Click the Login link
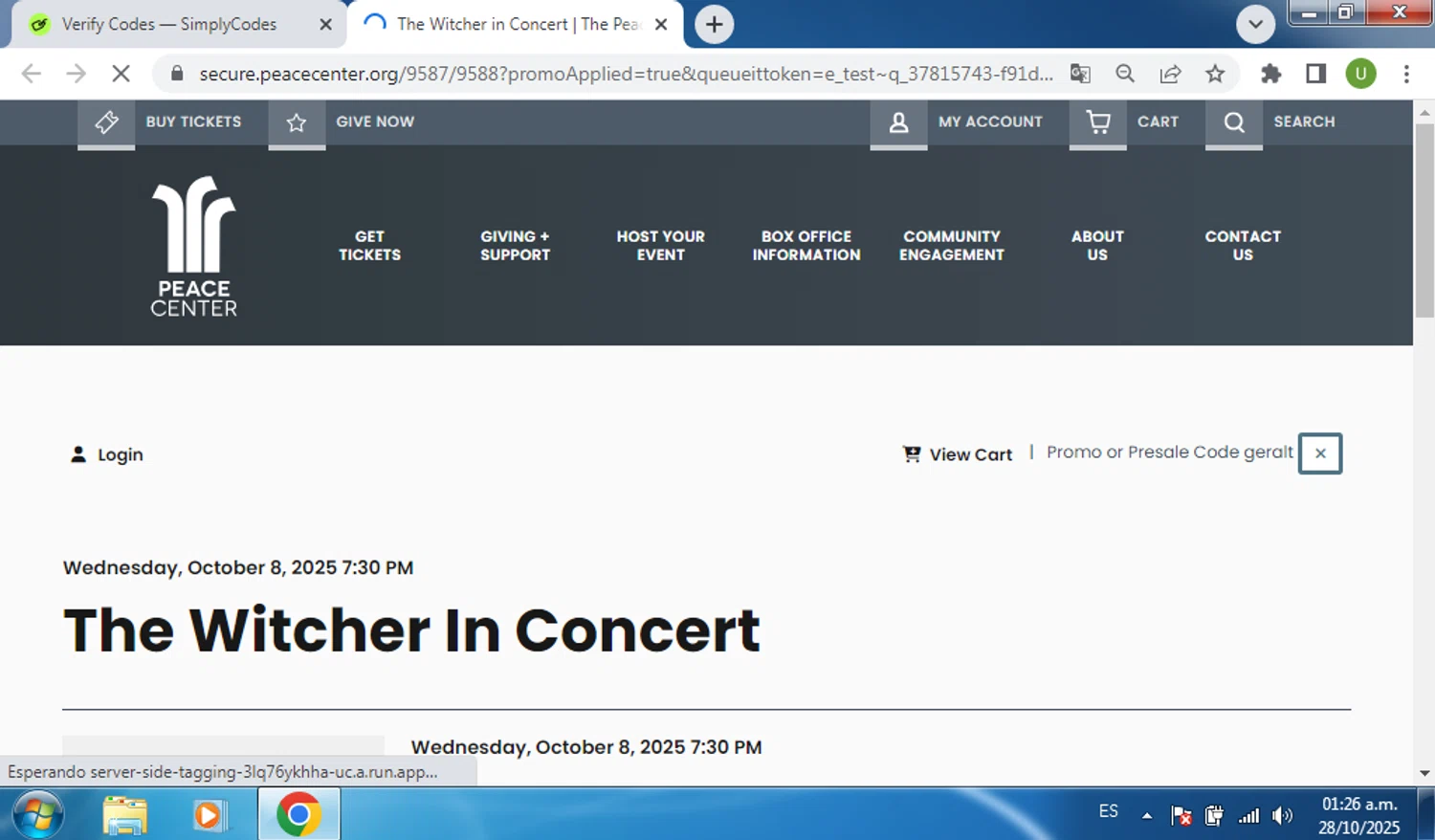Image resolution: width=1435 pixels, height=840 pixels. [x=120, y=454]
